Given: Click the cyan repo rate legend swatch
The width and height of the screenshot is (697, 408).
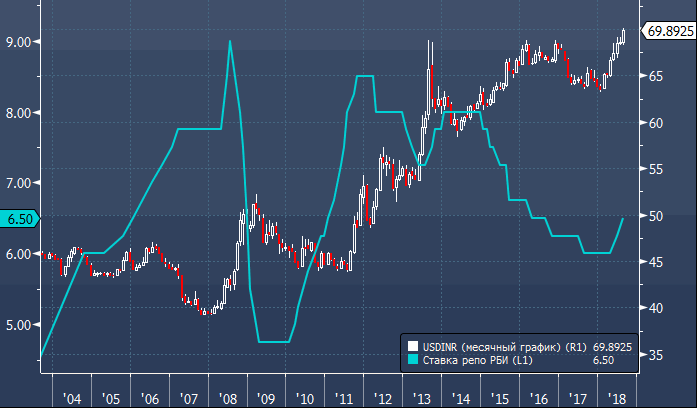Looking at the screenshot, I should (412, 358).
